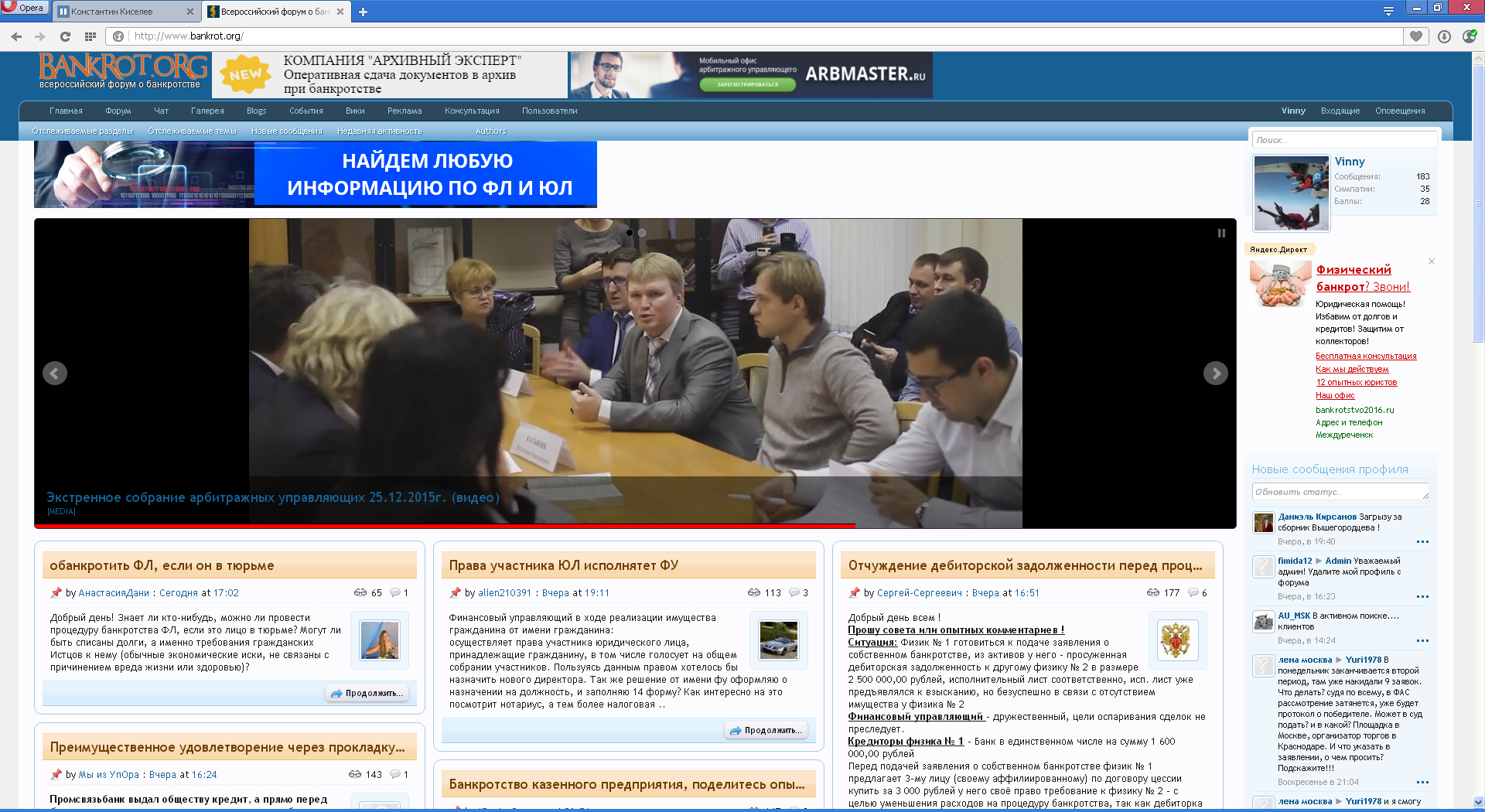
Task: Select the first slide indicator dot
Action: (630, 233)
